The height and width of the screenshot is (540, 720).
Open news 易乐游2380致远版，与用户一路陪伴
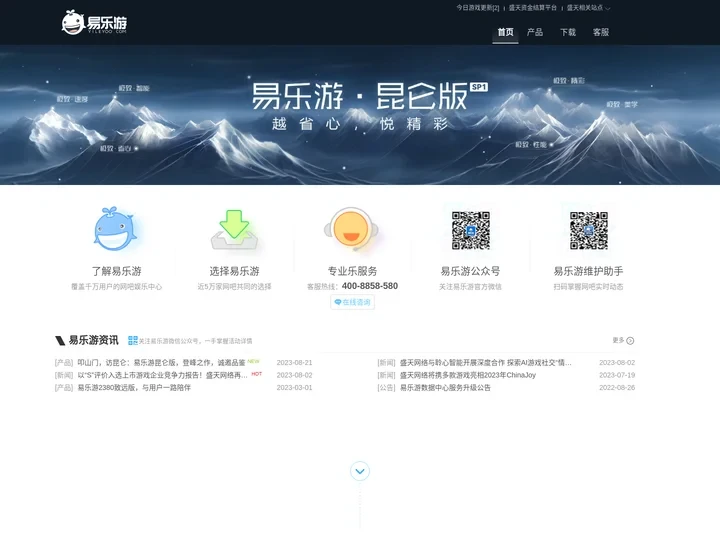pyautogui.click(x=134, y=388)
